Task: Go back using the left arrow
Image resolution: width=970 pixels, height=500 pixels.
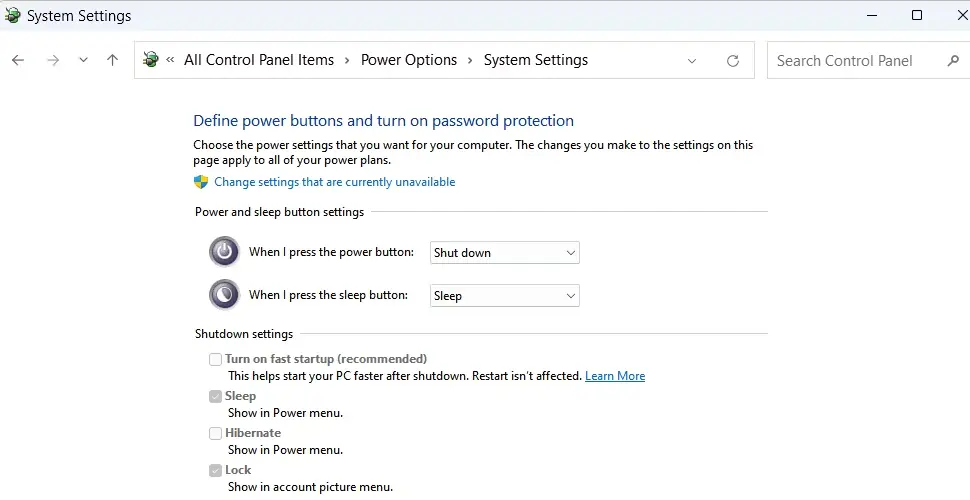Action: [x=18, y=60]
